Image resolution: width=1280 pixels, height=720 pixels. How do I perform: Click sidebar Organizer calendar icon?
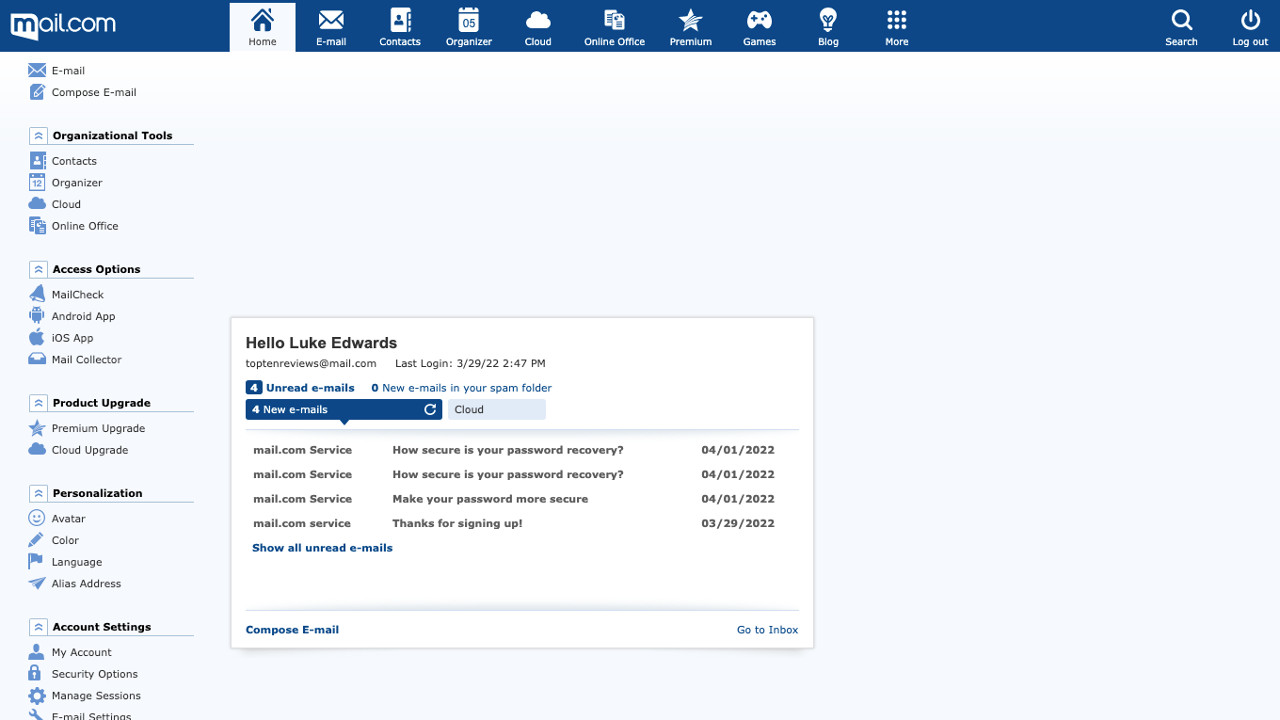pos(37,183)
